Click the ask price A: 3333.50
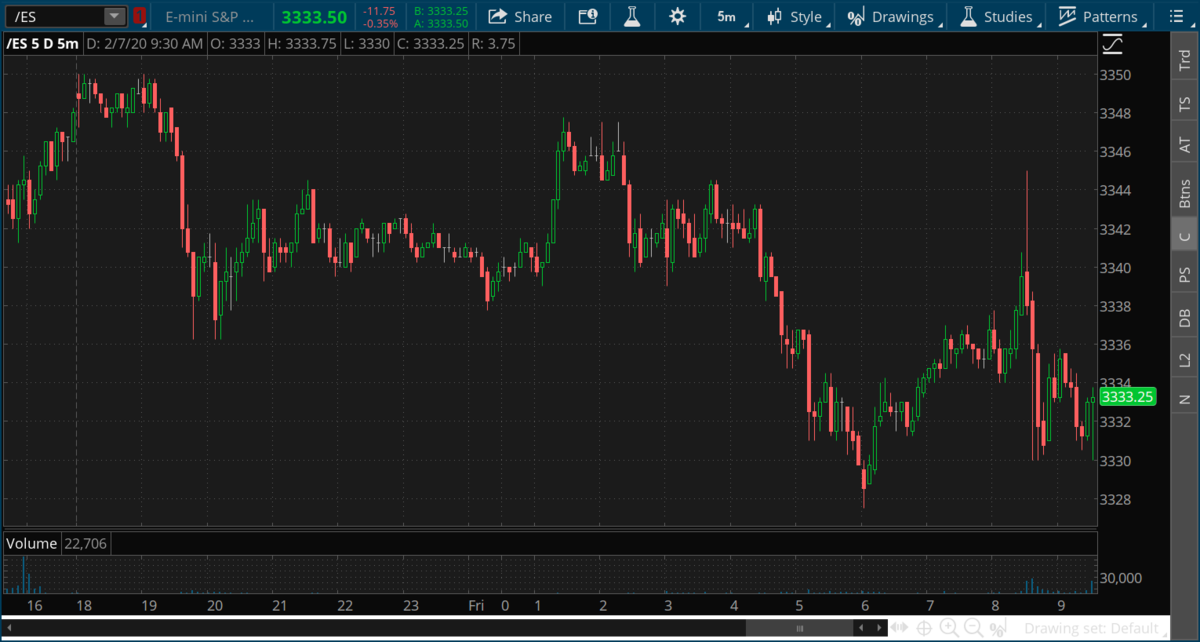The height and width of the screenshot is (642, 1200). tap(441, 23)
